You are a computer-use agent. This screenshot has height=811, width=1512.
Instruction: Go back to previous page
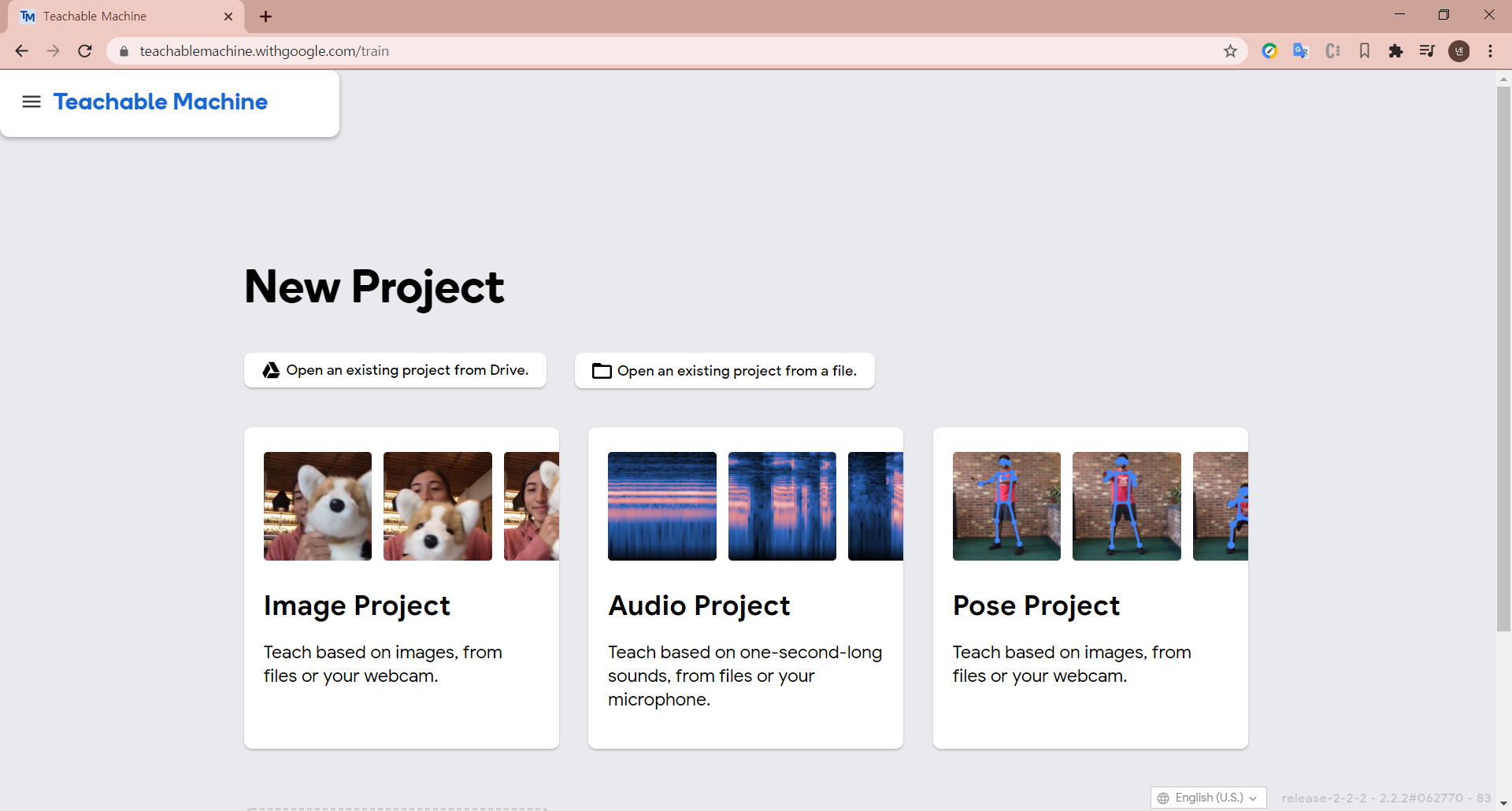click(21, 51)
